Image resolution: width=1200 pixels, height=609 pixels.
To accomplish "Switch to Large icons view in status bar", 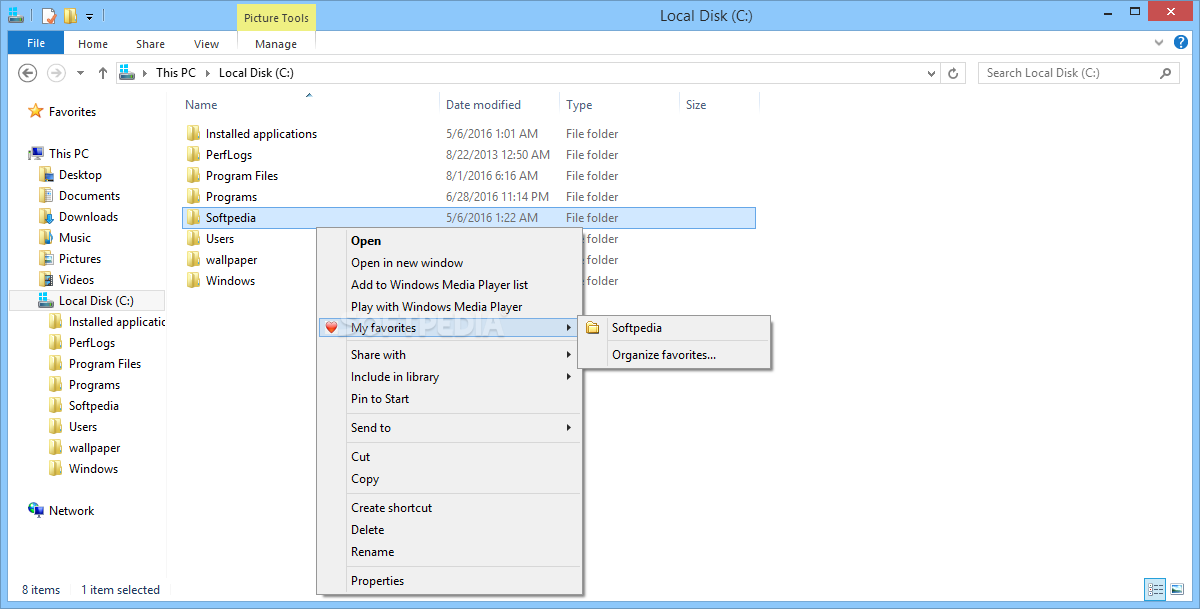I will coord(1178,589).
